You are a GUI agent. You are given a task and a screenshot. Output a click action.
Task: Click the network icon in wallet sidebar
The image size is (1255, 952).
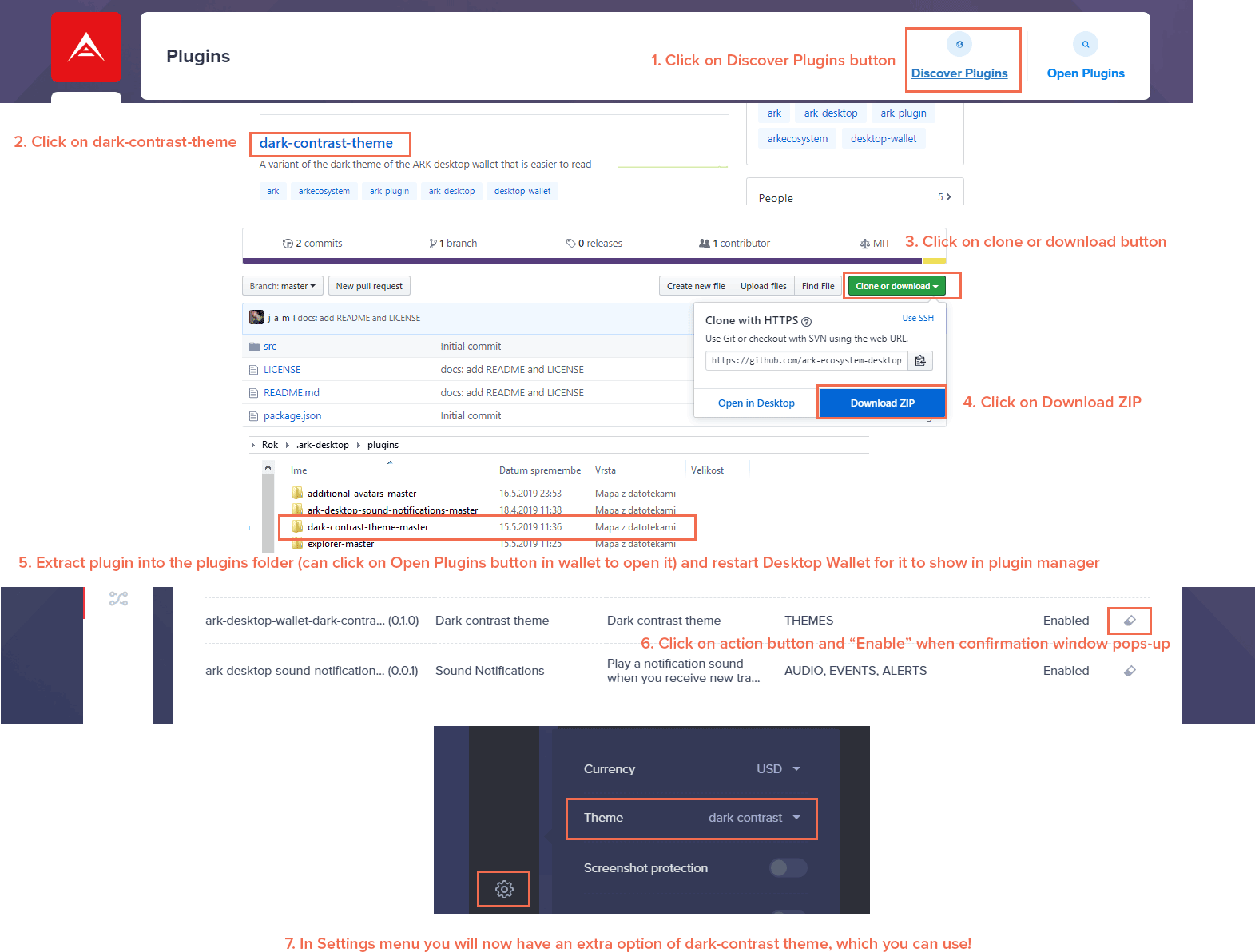(118, 599)
